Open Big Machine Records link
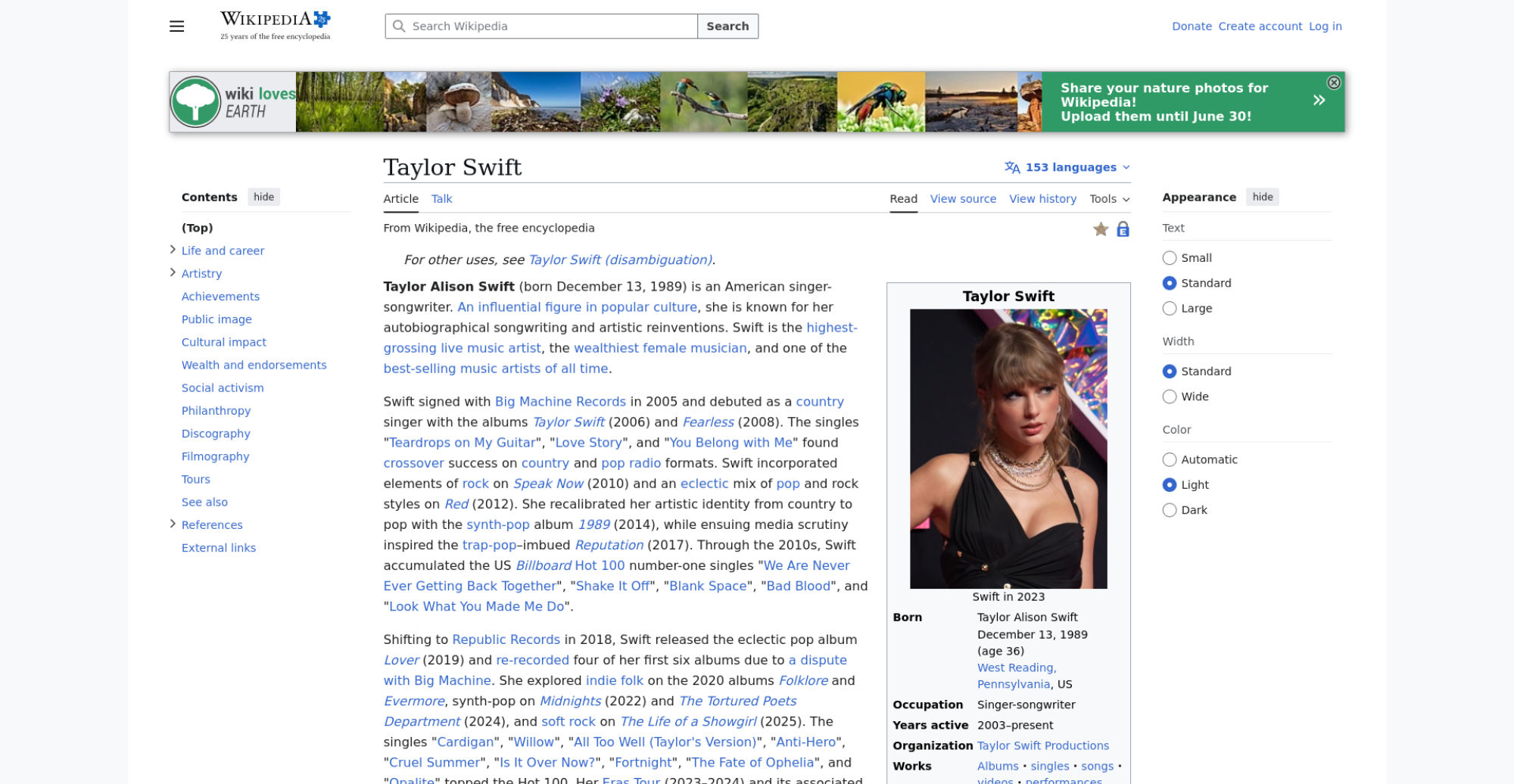 (x=560, y=402)
